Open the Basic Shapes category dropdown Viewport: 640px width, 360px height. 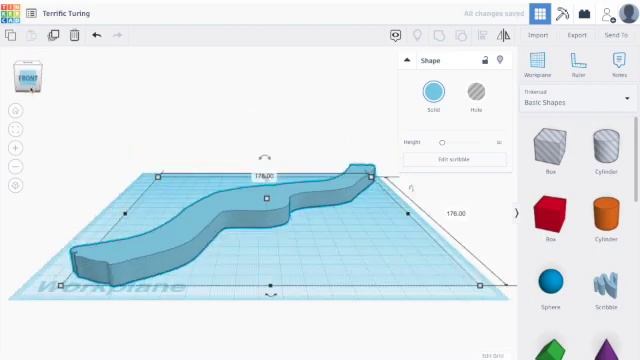pos(578,98)
